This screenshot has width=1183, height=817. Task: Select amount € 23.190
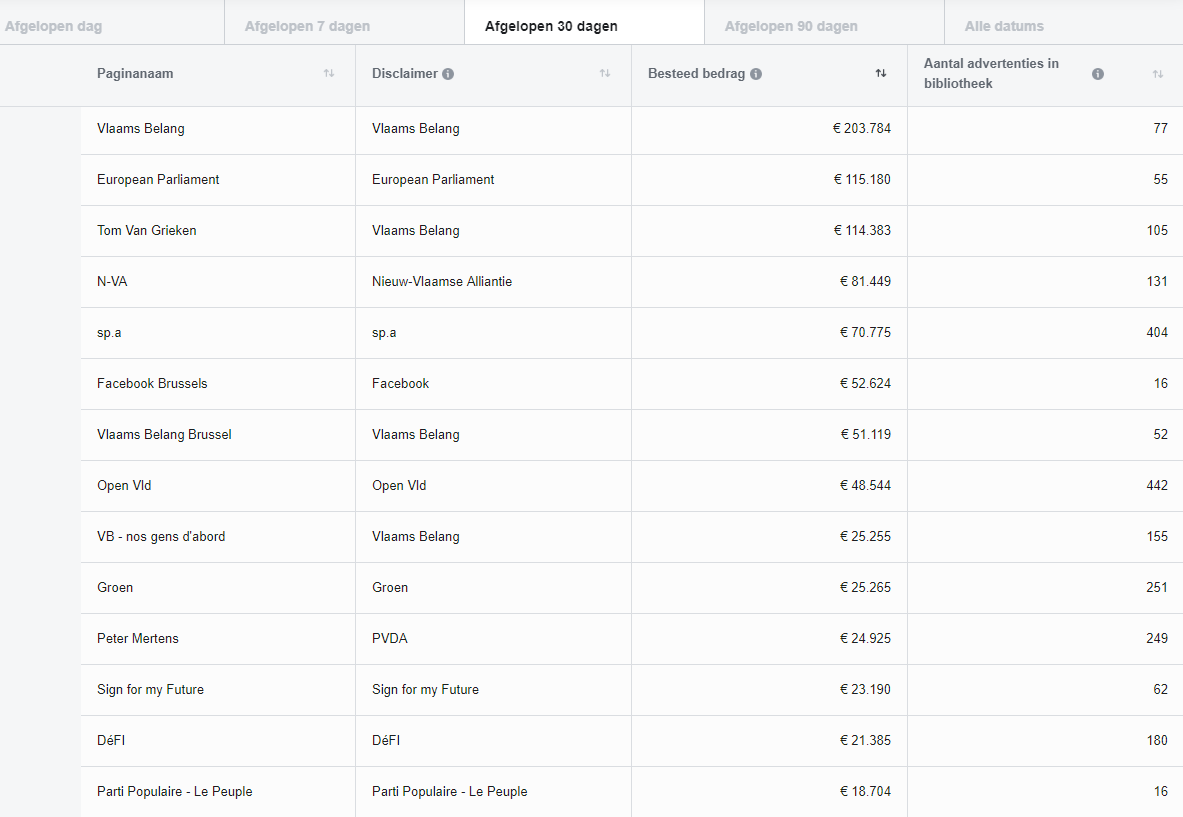pyautogui.click(x=865, y=690)
